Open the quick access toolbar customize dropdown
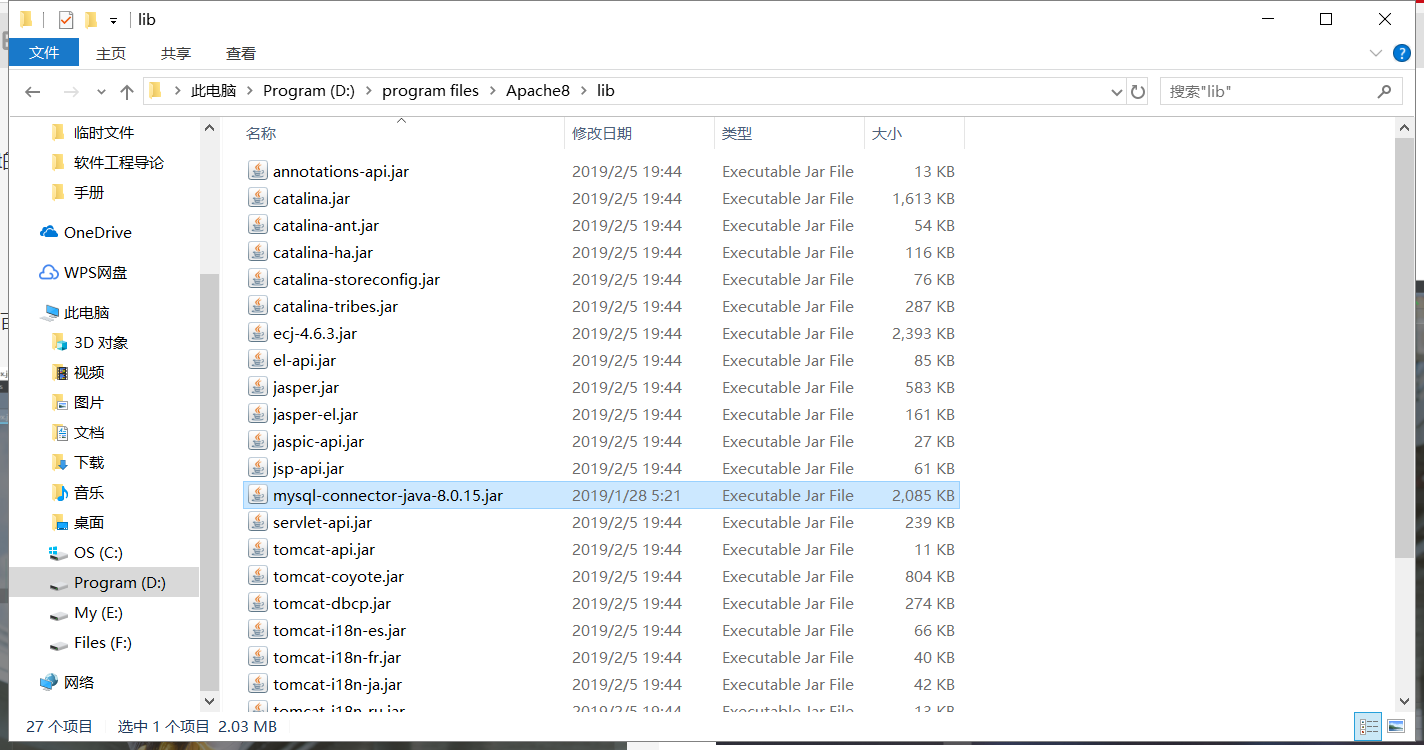 pos(113,20)
